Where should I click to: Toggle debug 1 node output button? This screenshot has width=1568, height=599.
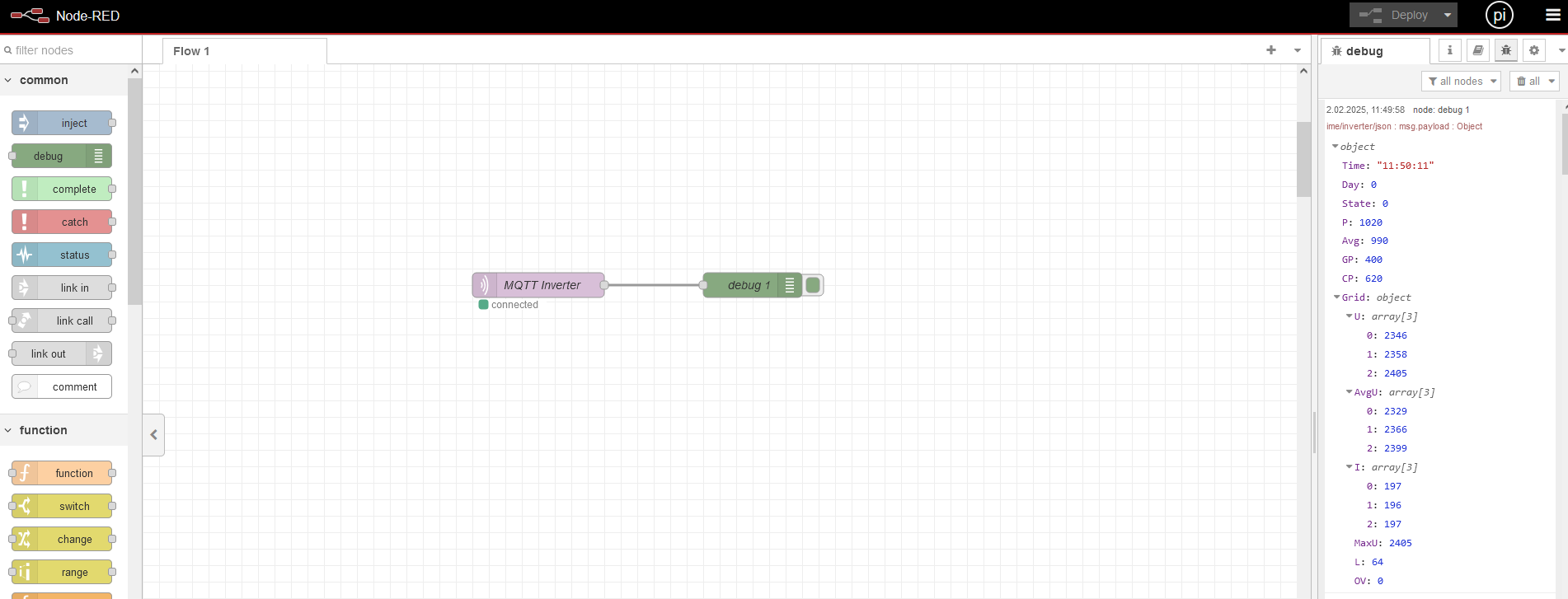pos(813,285)
